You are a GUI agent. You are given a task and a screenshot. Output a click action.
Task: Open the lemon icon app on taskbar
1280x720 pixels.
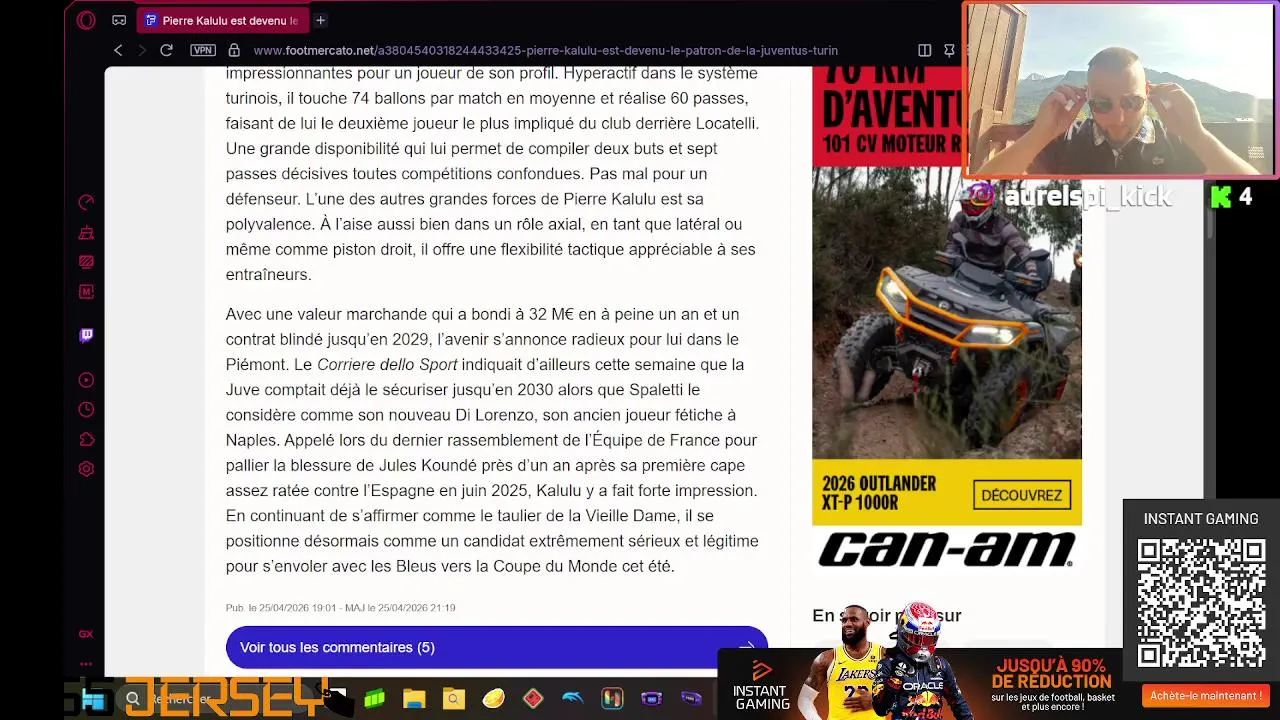pos(493,699)
